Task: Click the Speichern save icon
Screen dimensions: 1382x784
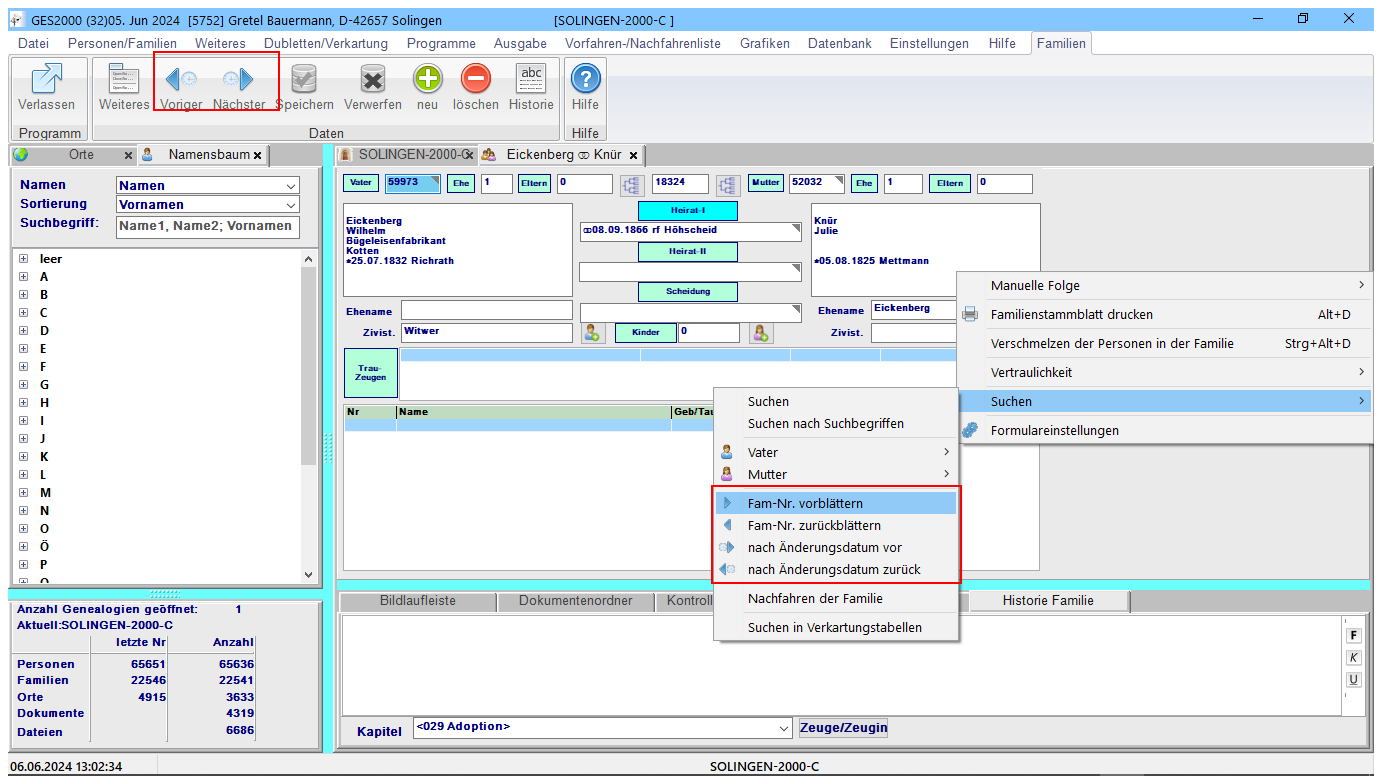Action: (304, 79)
